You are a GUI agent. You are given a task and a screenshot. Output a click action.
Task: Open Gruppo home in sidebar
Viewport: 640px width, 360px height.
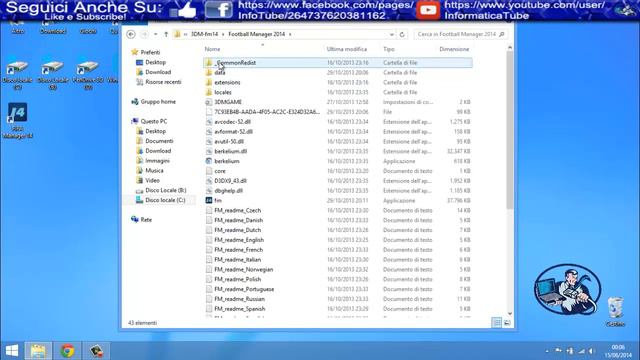[158, 102]
